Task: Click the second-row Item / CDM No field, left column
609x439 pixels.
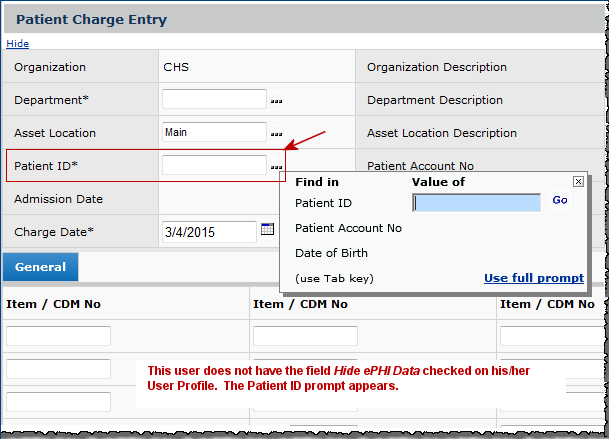Action: coord(58,369)
